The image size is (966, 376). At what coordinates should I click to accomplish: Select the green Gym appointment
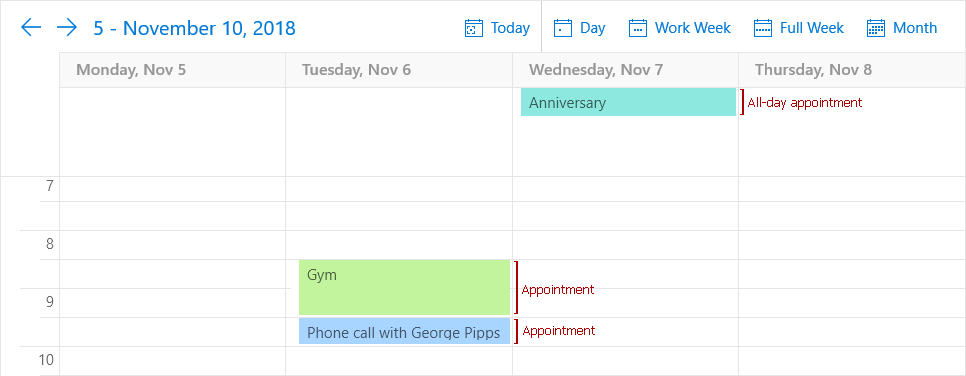tap(404, 287)
